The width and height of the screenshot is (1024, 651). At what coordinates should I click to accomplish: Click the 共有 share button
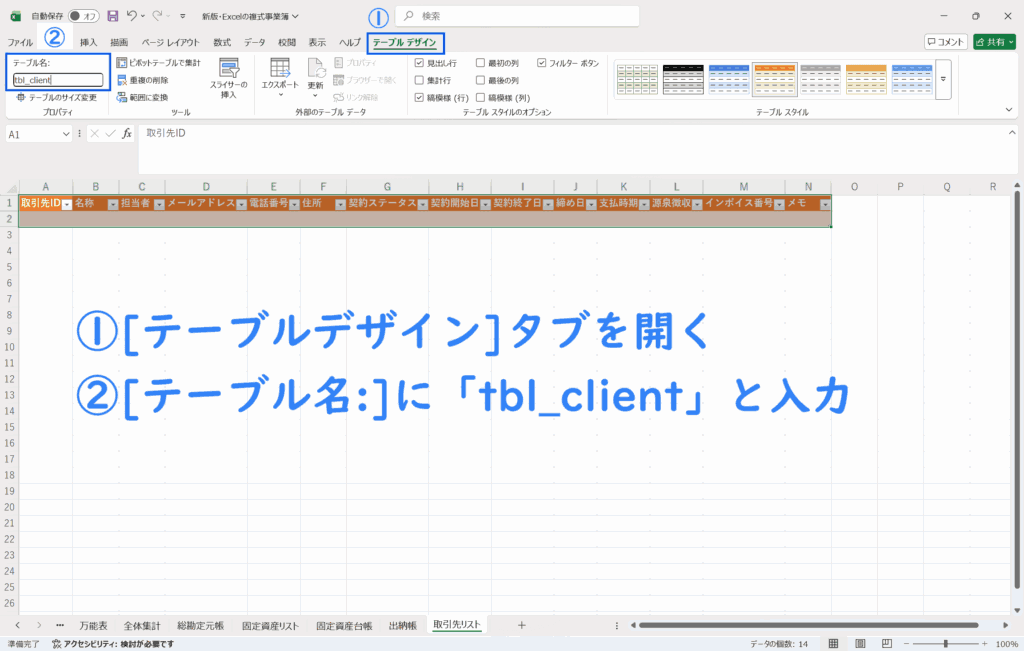pos(994,42)
